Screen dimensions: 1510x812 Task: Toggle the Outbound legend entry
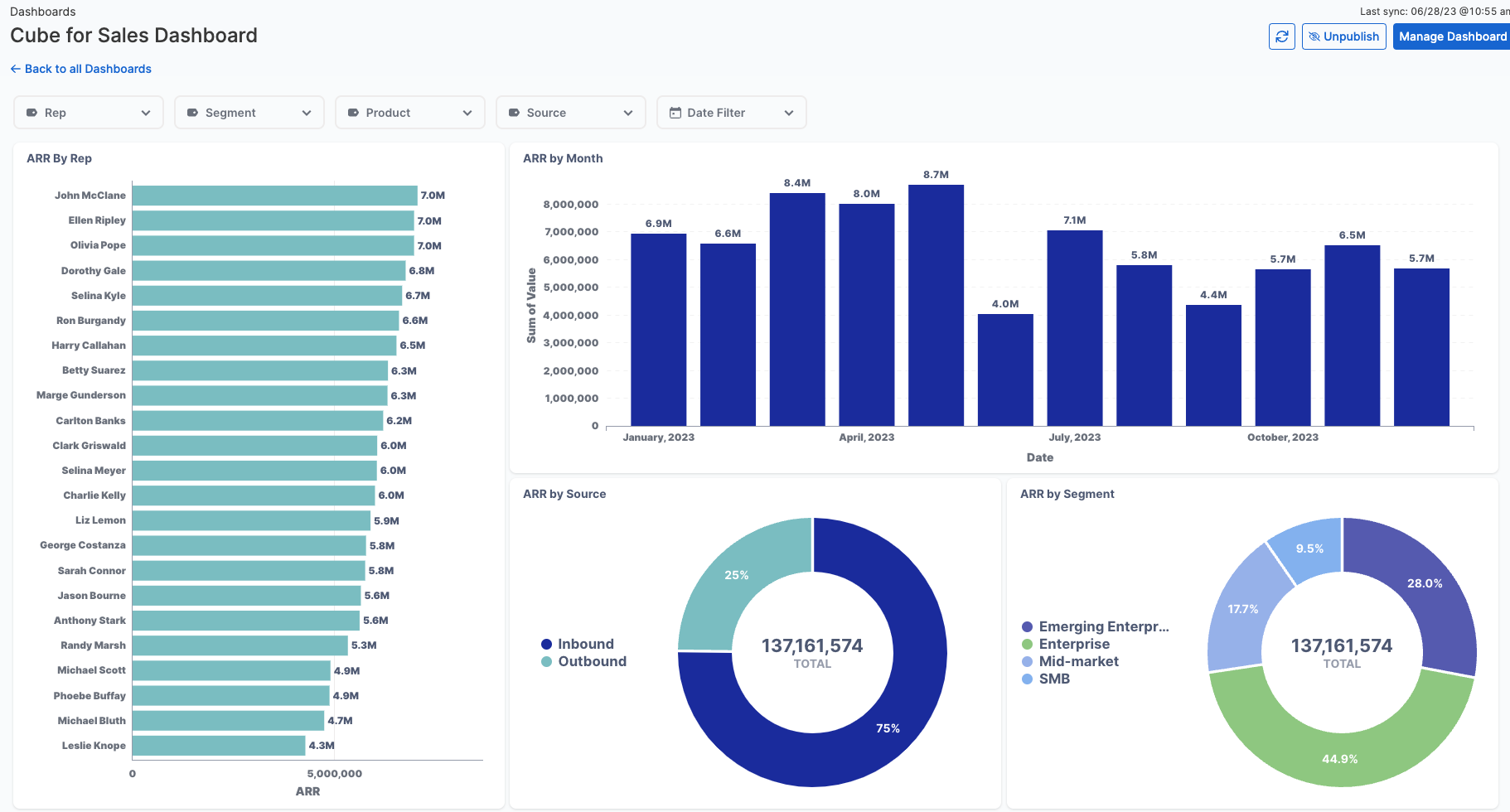pos(583,661)
